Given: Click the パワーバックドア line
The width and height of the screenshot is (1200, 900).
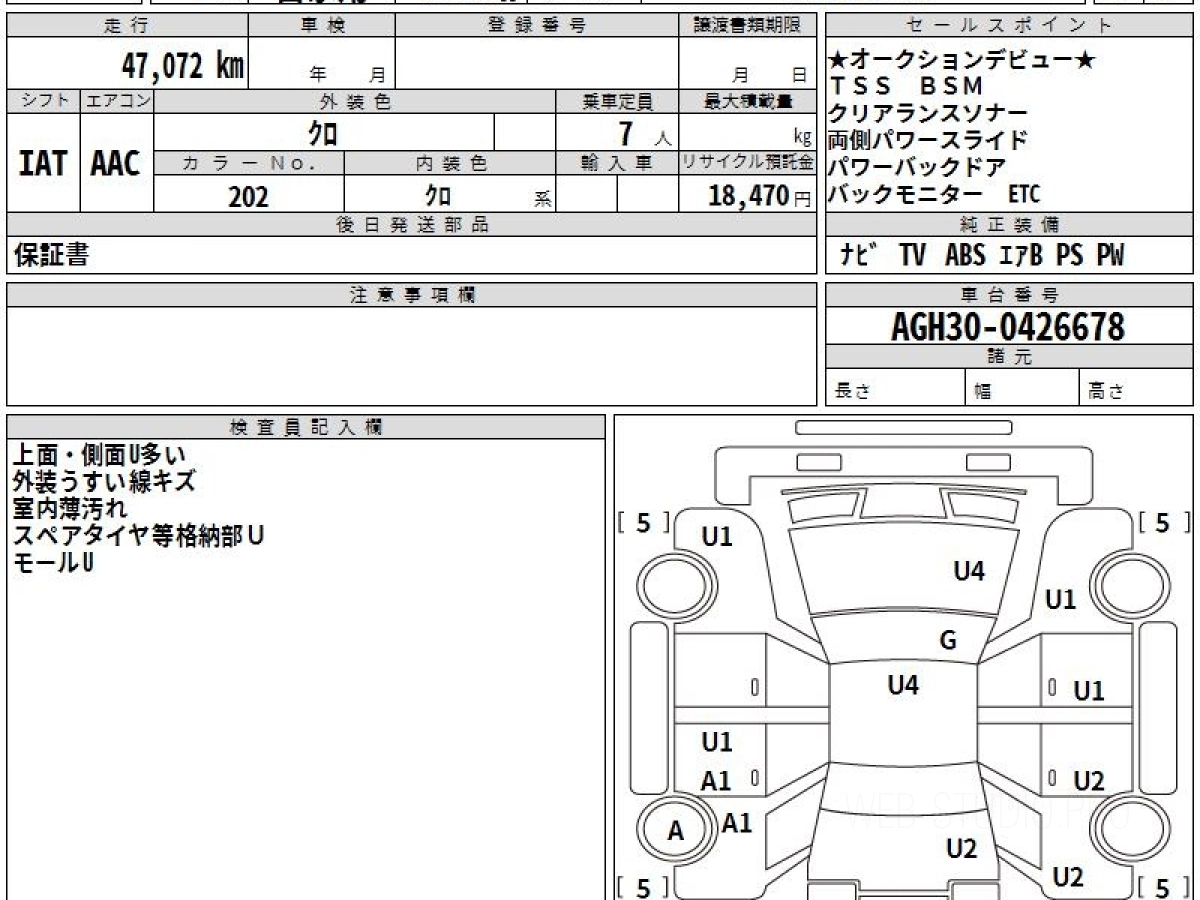Looking at the screenshot, I should coord(916,166).
